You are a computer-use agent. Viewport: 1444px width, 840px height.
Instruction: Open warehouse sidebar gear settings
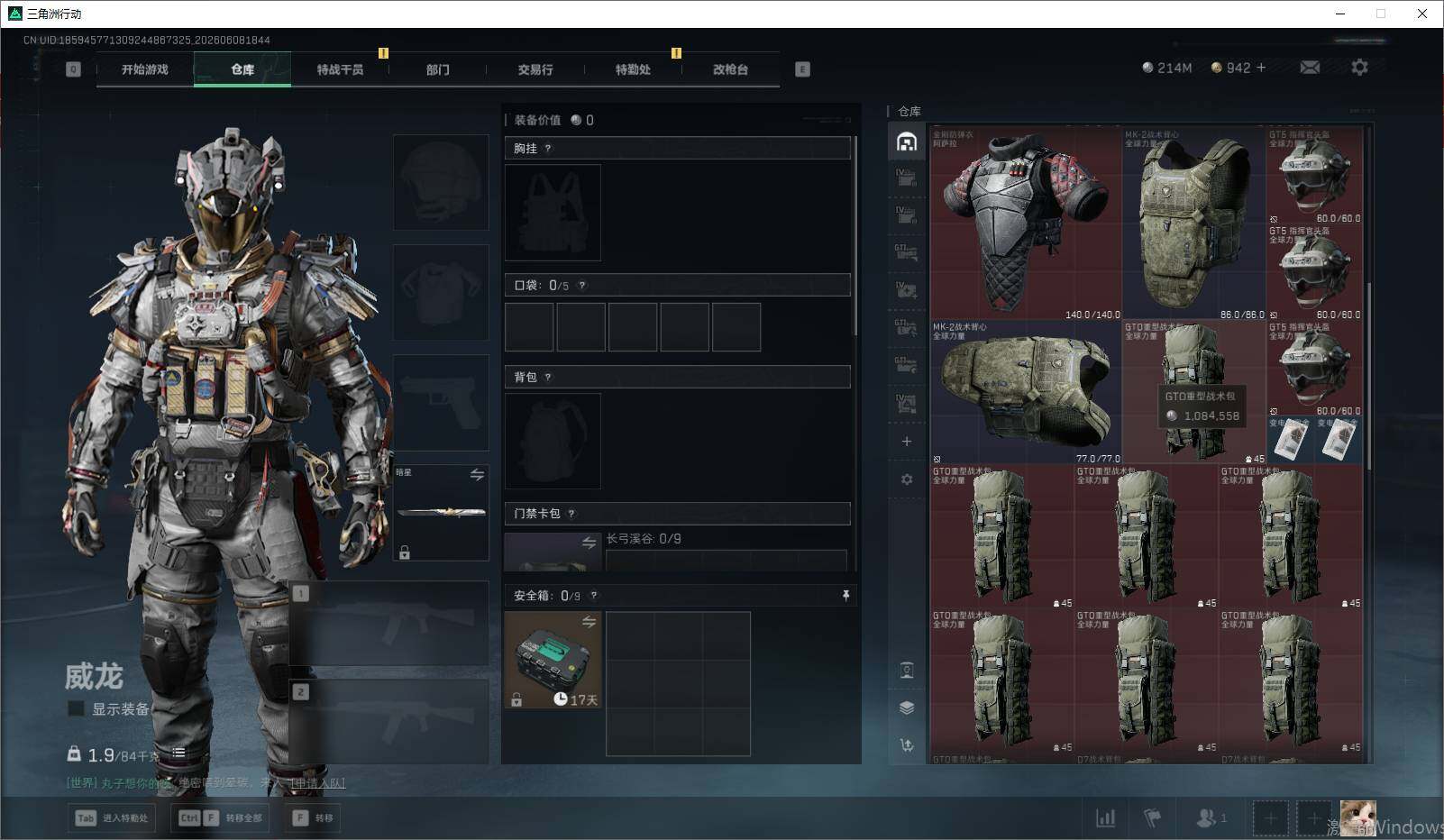907,479
